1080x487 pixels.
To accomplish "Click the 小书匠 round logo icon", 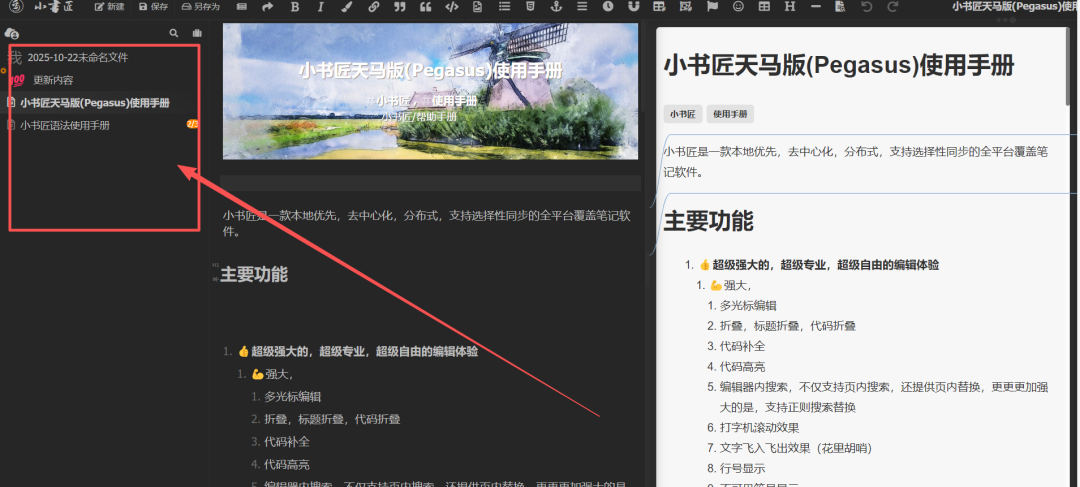I will pos(16,7).
